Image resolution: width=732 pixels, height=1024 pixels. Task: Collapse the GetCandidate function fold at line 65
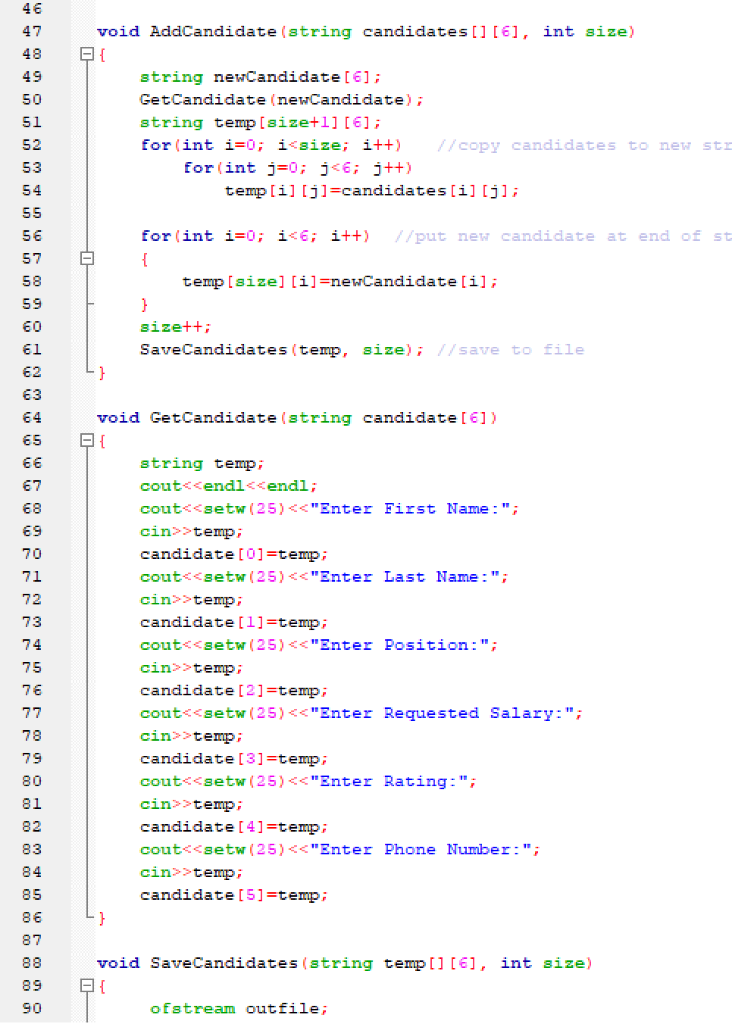[x=87, y=440]
